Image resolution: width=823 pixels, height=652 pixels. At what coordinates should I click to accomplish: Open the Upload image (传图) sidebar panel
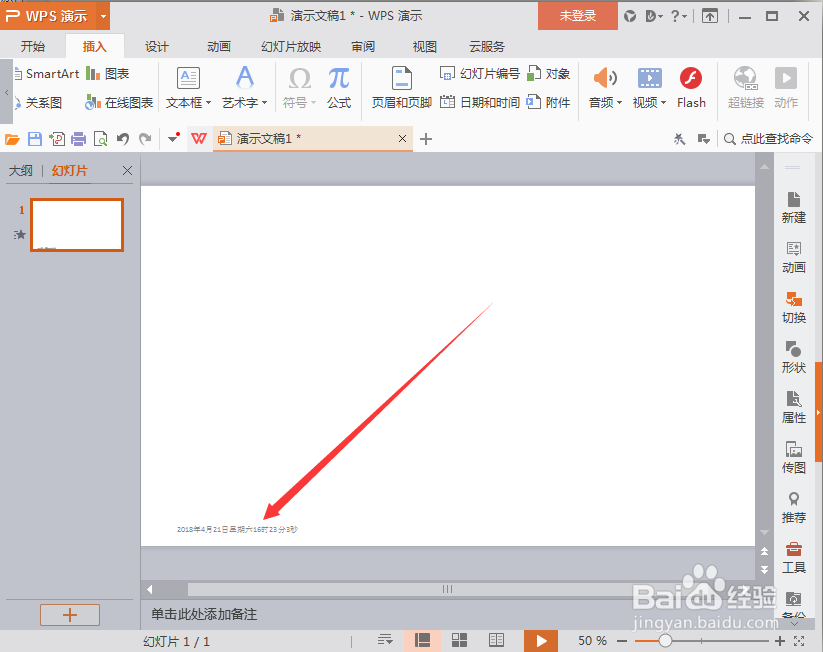(793, 458)
